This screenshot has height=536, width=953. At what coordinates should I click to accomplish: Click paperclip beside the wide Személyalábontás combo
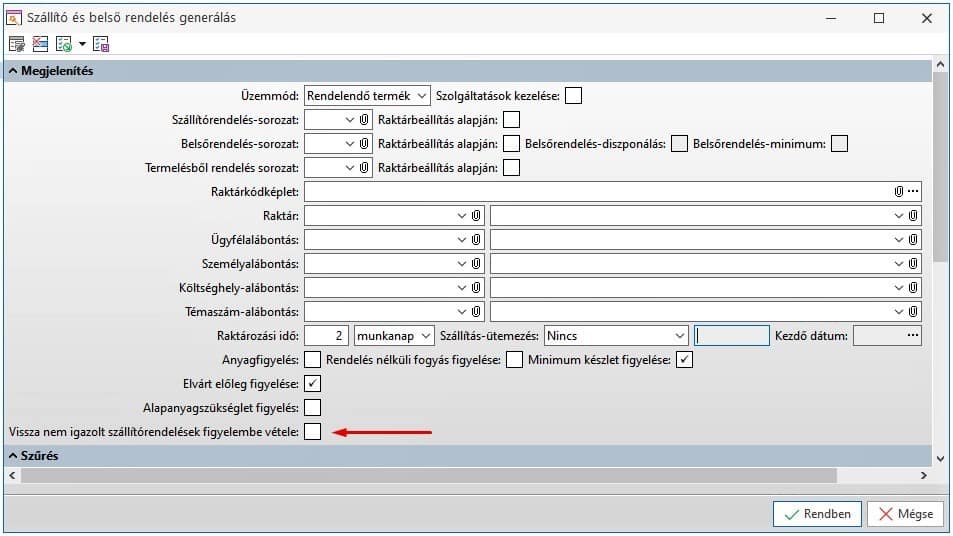click(913, 264)
